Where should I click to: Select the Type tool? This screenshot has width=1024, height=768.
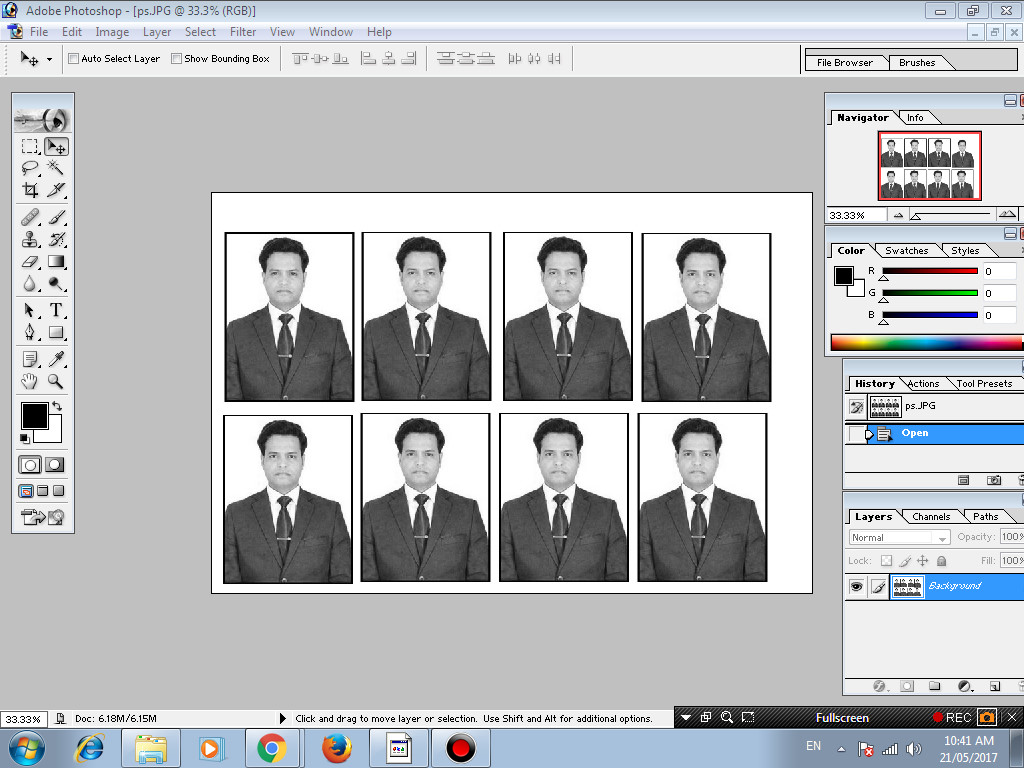(x=55, y=311)
